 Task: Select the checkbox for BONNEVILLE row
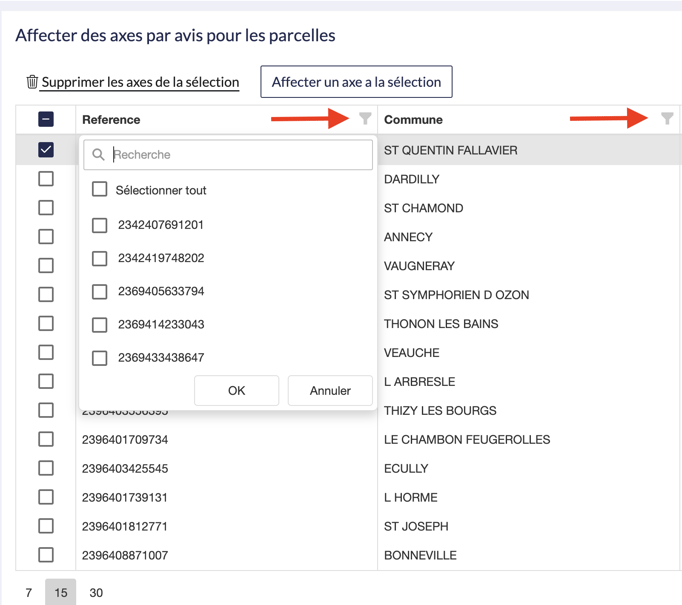(x=46, y=554)
